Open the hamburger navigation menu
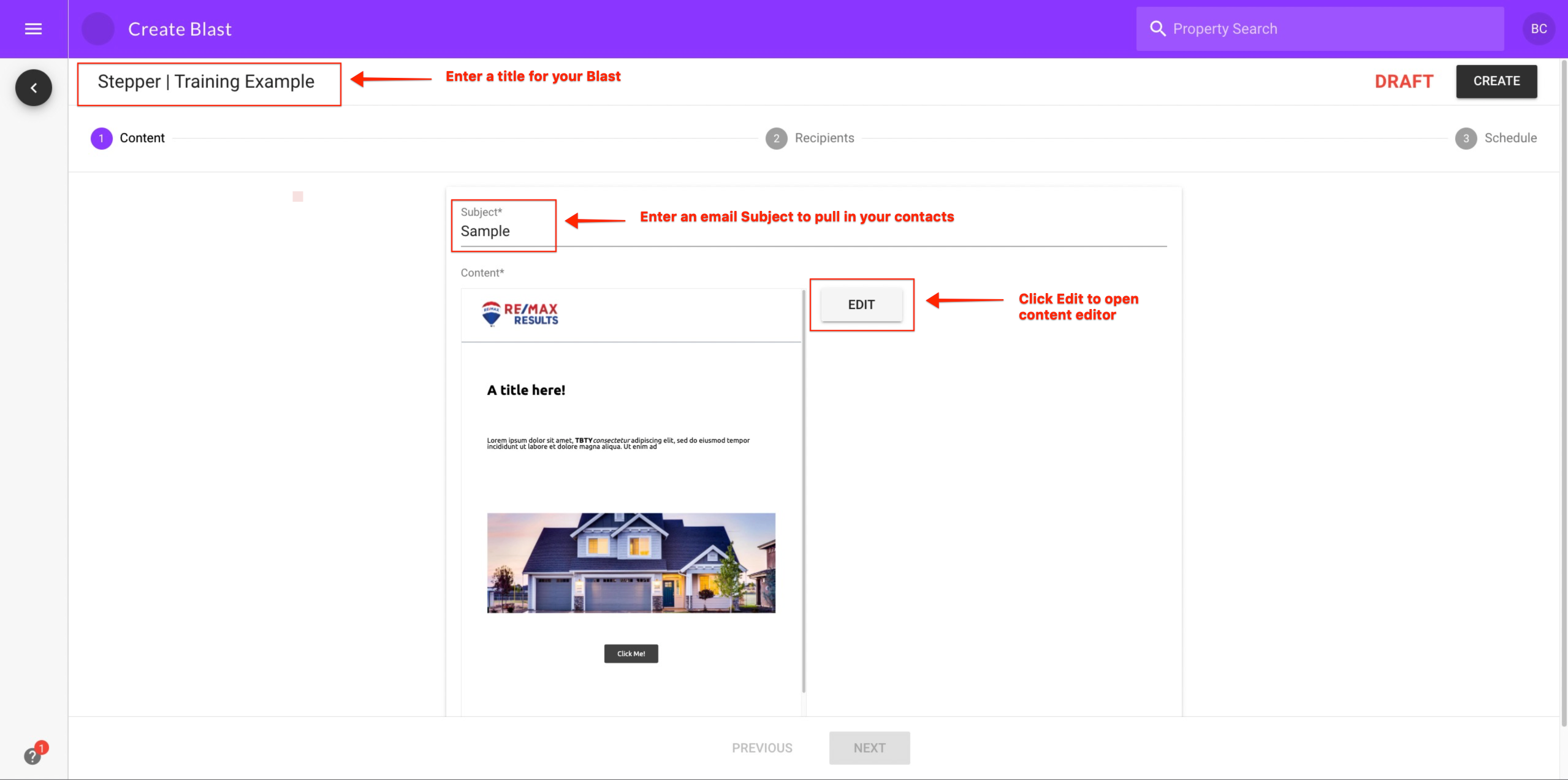Image resolution: width=1568 pixels, height=780 pixels. pos(33,29)
